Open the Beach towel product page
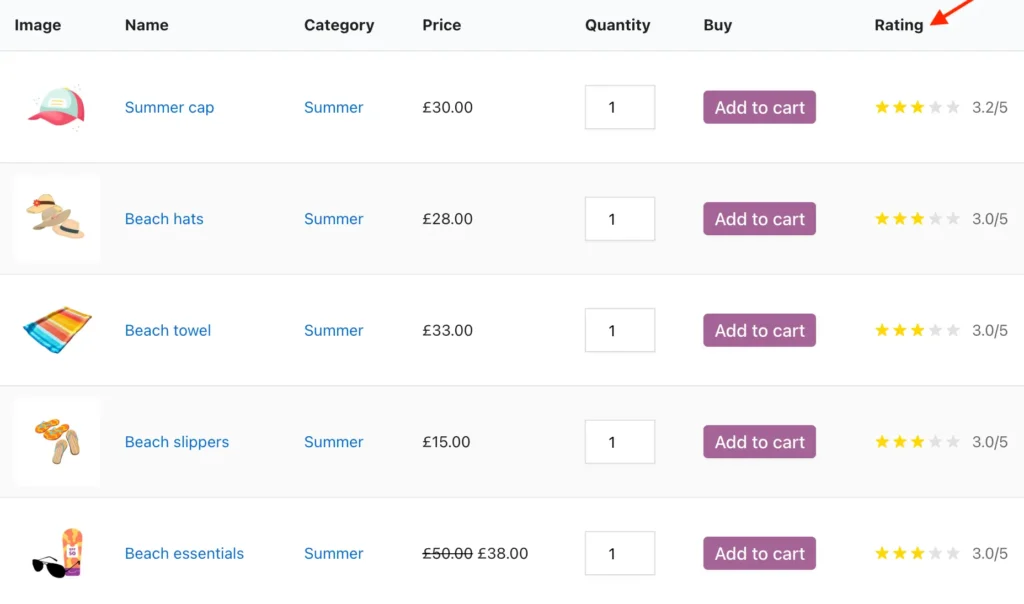This screenshot has width=1024, height=604. 167,330
